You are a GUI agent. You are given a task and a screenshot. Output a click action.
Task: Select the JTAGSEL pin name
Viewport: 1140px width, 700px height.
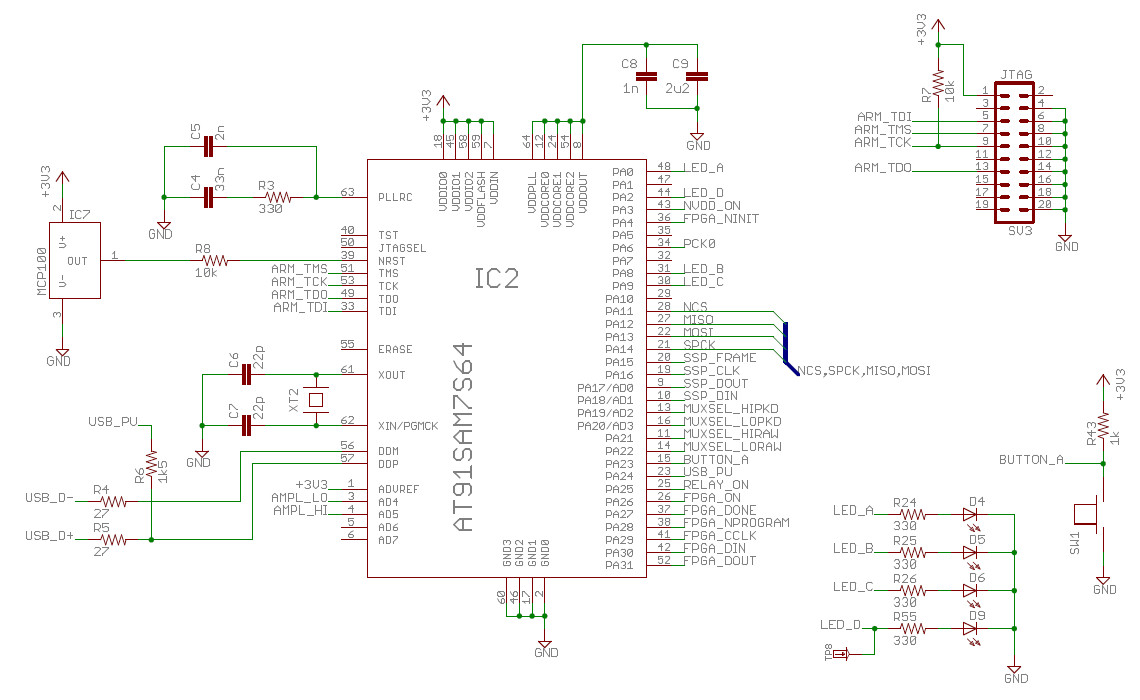(x=402, y=248)
